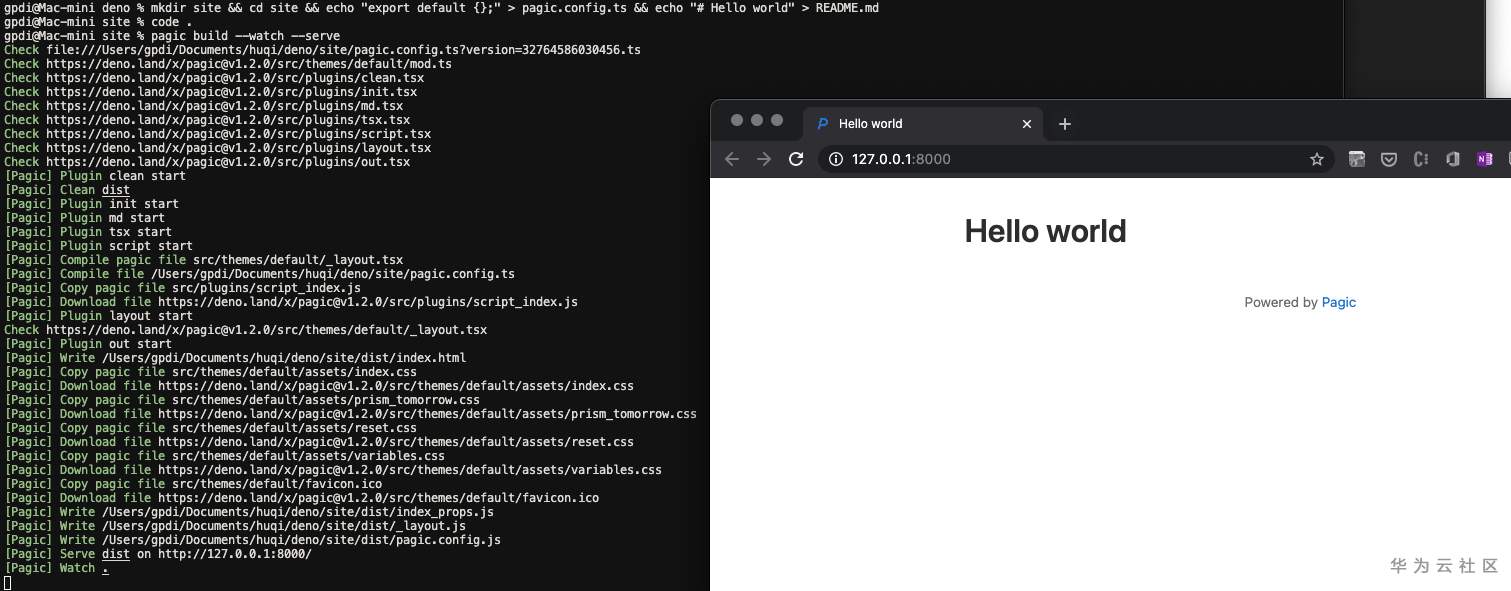
Task: Close the Hello world tab
Action: 1027,124
